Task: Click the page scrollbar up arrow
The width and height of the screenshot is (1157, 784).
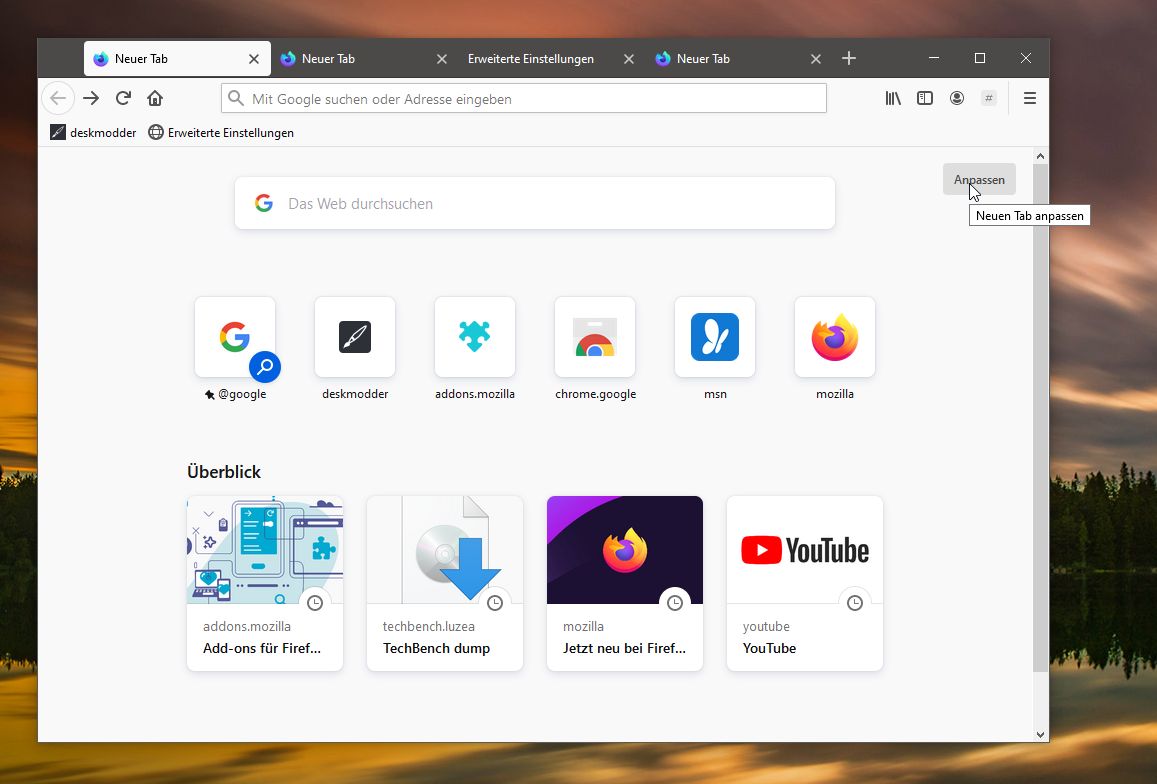Action: [x=1040, y=157]
